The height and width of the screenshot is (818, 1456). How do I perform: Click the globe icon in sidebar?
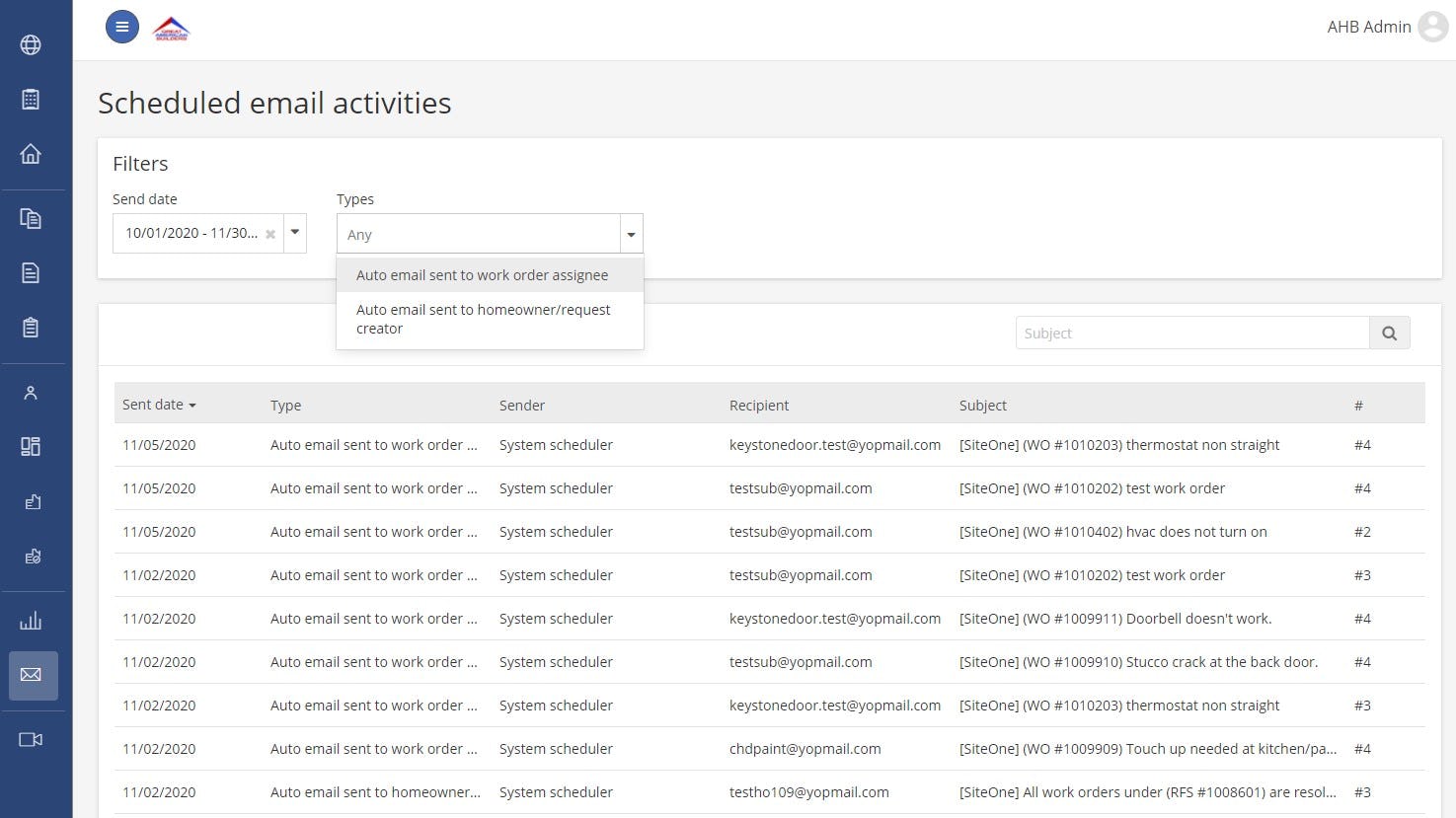point(31,45)
